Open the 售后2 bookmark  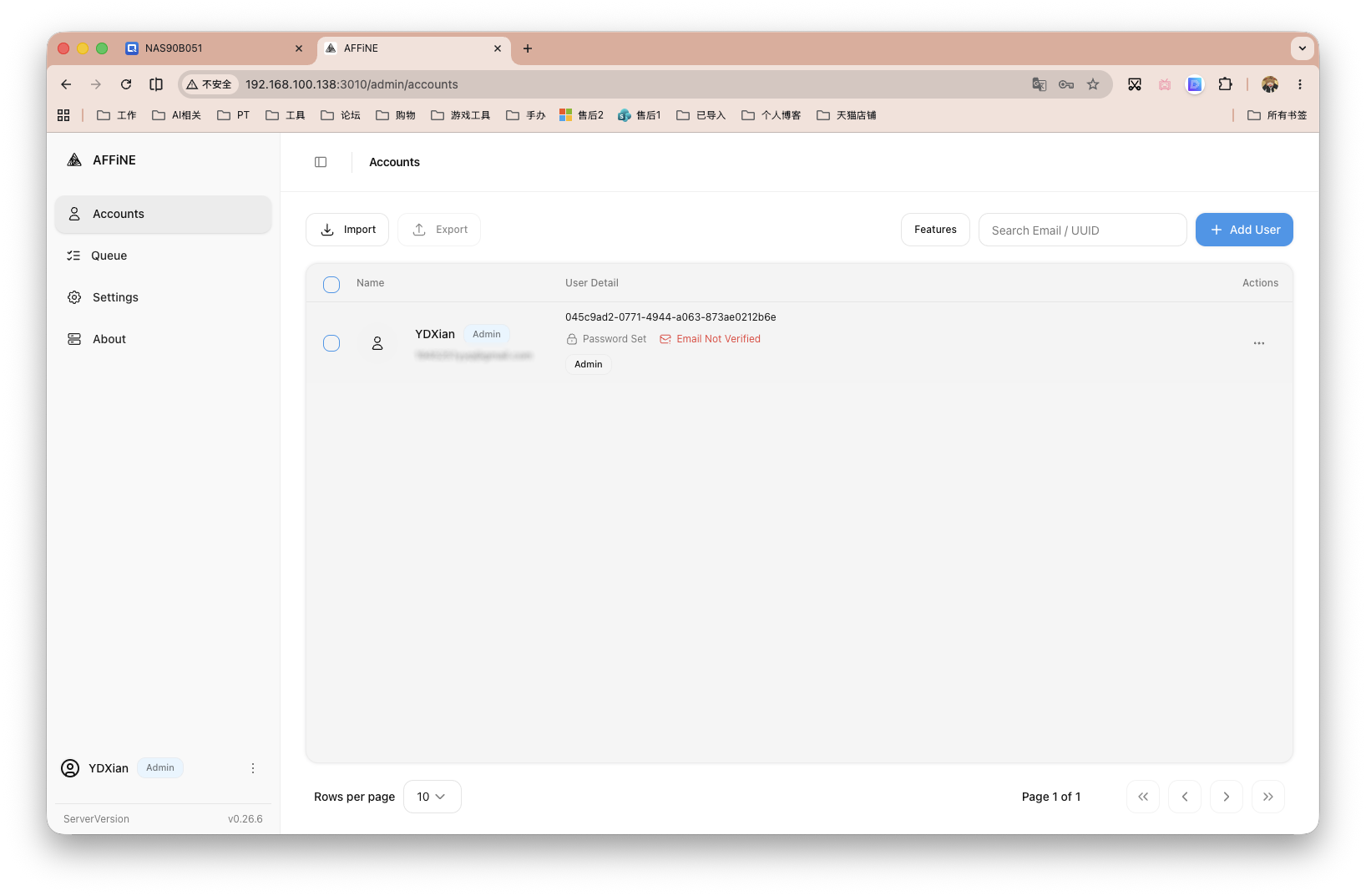582,115
